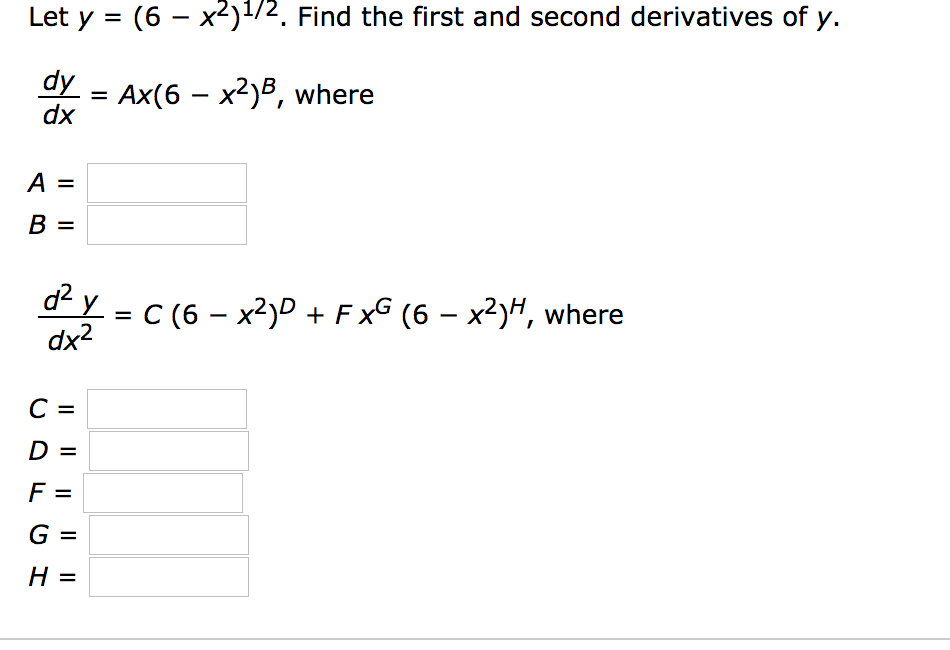The width and height of the screenshot is (950, 650).
Task: Select the C = label
Action: [x=48, y=408]
